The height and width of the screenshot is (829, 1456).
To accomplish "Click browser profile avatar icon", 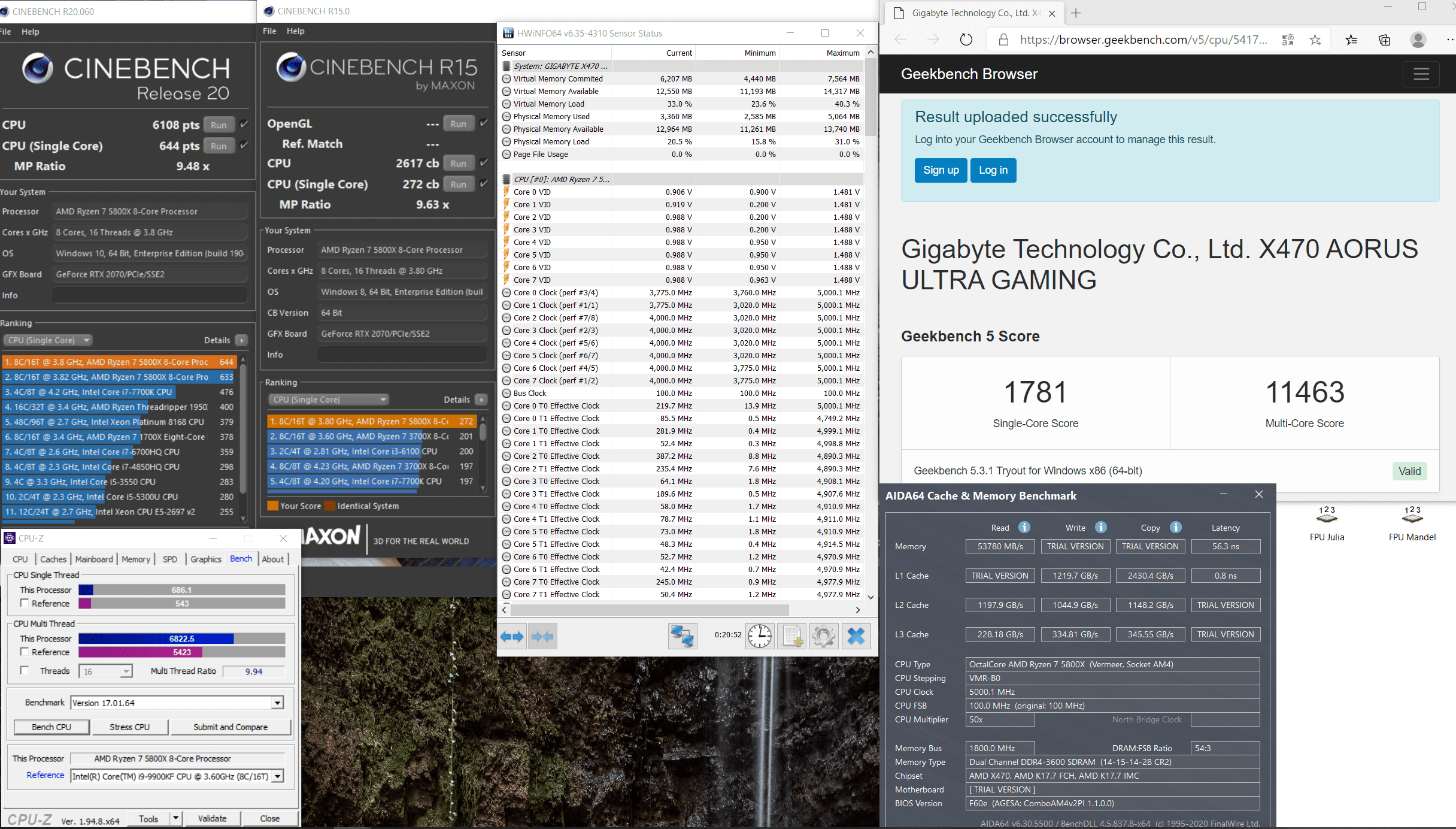I will point(1418,40).
